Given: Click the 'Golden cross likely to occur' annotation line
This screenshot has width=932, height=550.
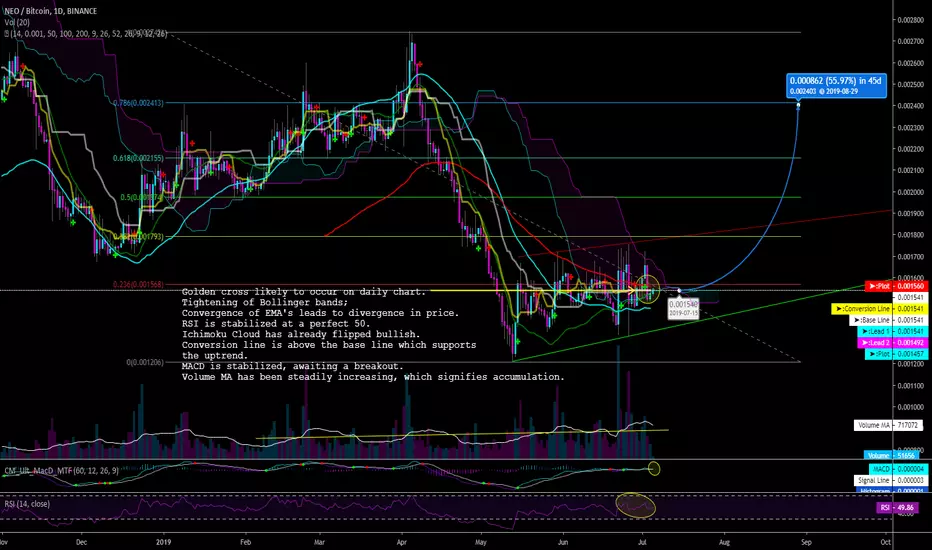Looking at the screenshot, I should click(304, 292).
